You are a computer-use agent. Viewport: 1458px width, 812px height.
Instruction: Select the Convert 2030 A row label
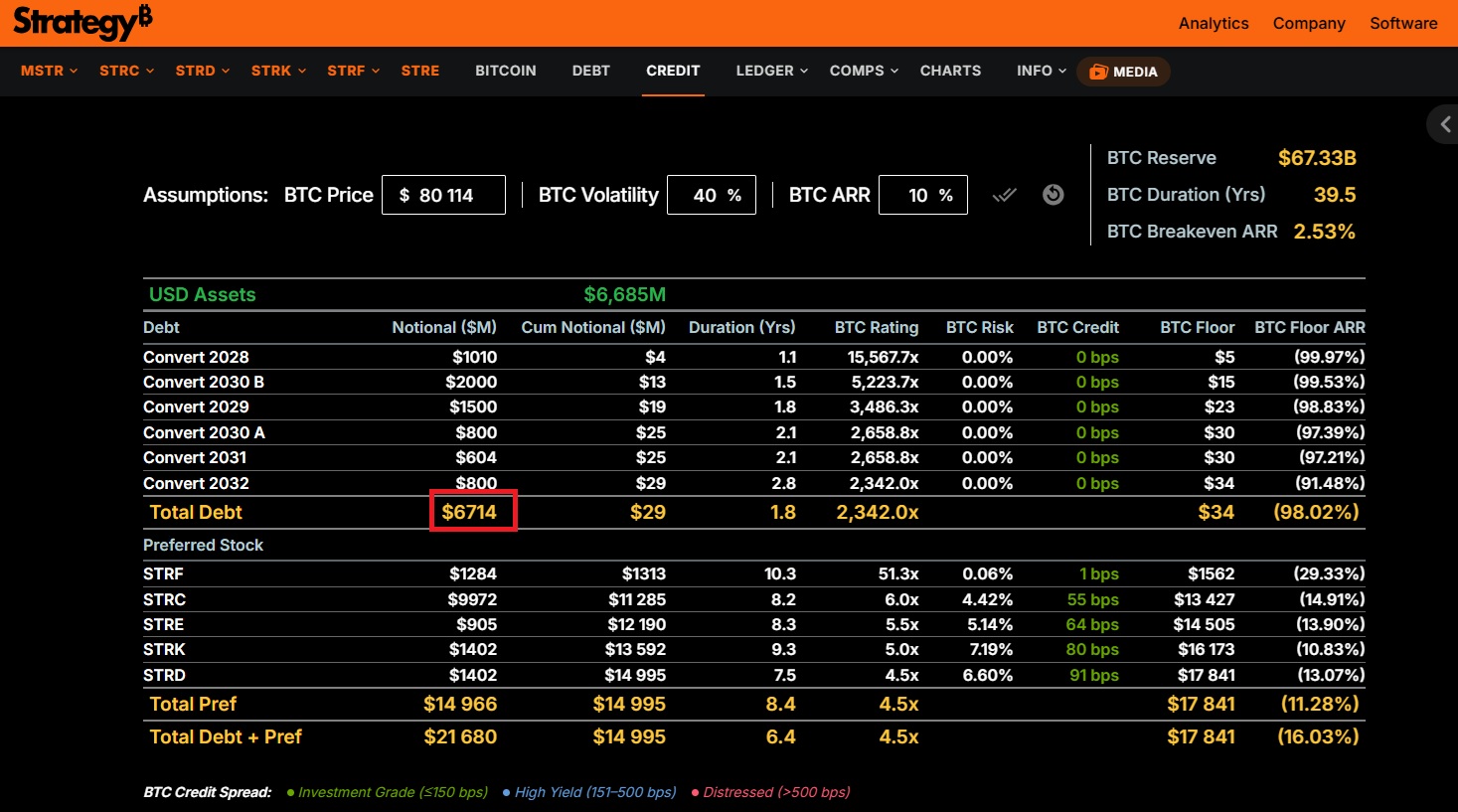(204, 432)
